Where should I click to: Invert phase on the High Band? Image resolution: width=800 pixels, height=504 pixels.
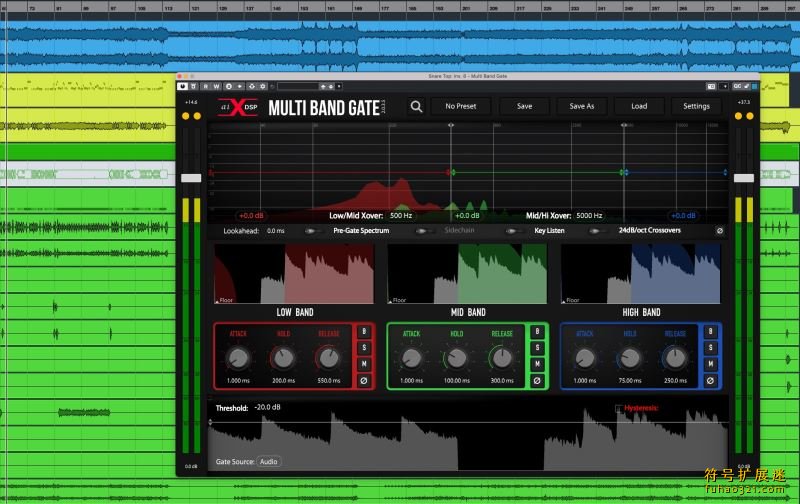coord(710,381)
